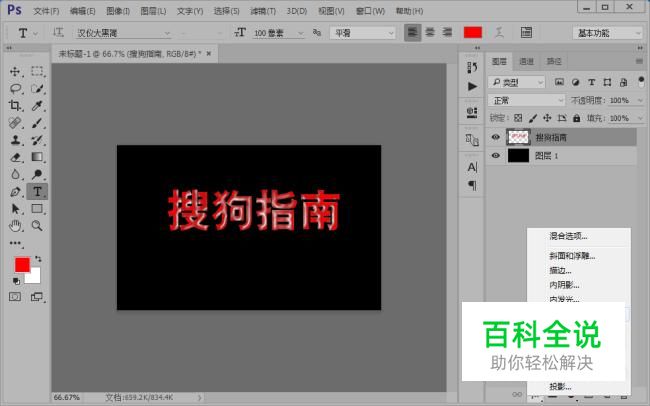This screenshot has height=406, width=650.
Task: Toggle lock all for layer
Action: (x=576, y=118)
